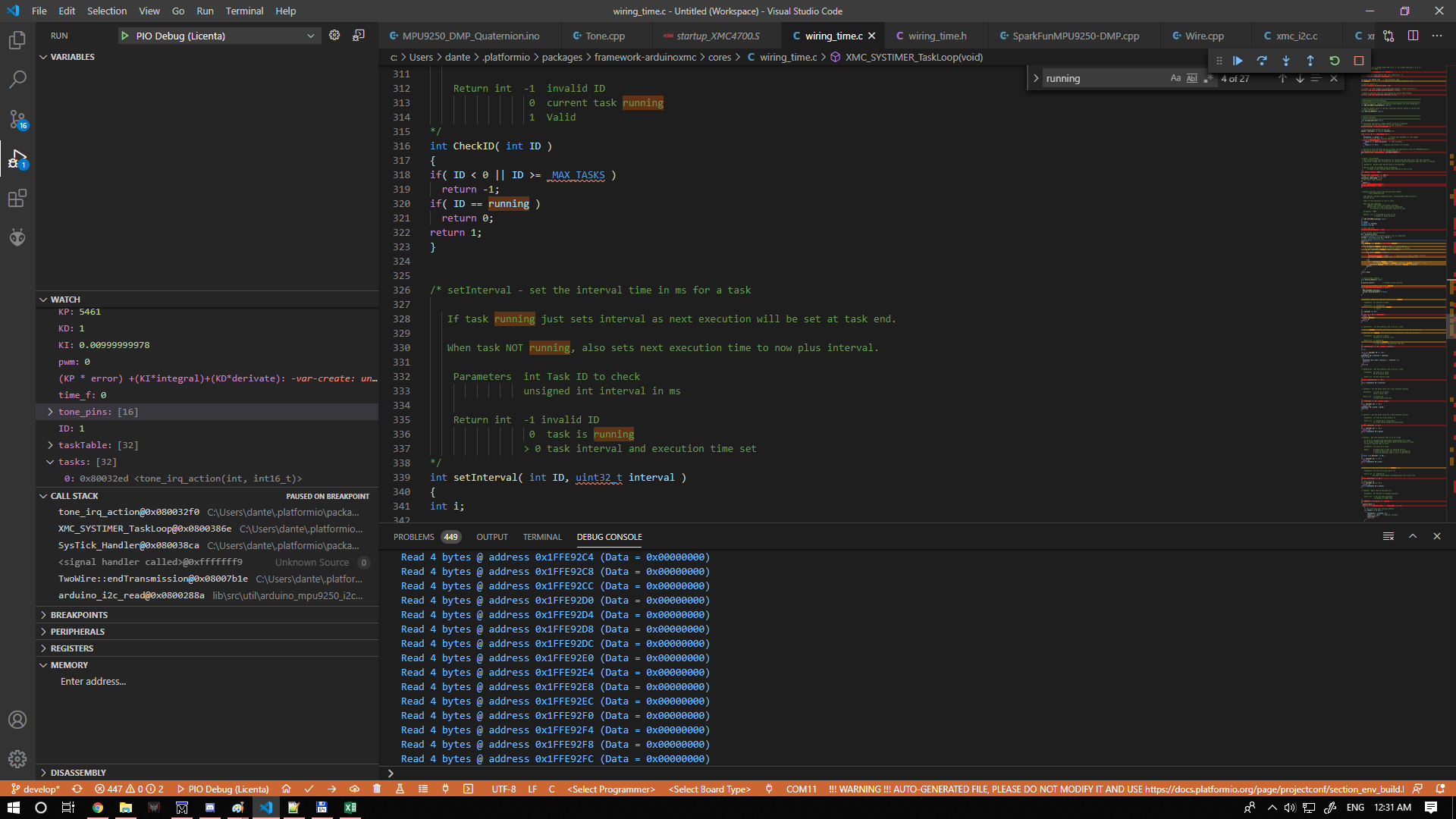Viewport: 1456px width, 819px height.
Task: Click the PlatformIO Home icon in status bar
Action: point(286,789)
